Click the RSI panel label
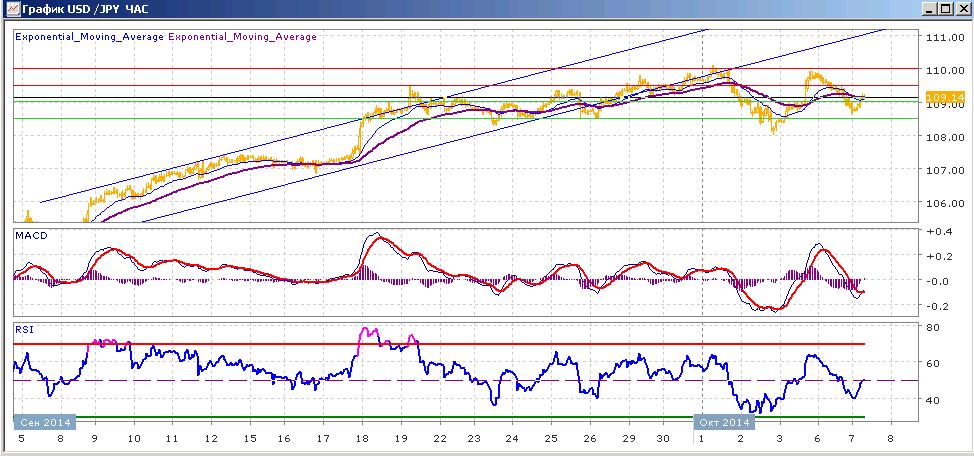The image size is (974, 456). pos(22,330)
